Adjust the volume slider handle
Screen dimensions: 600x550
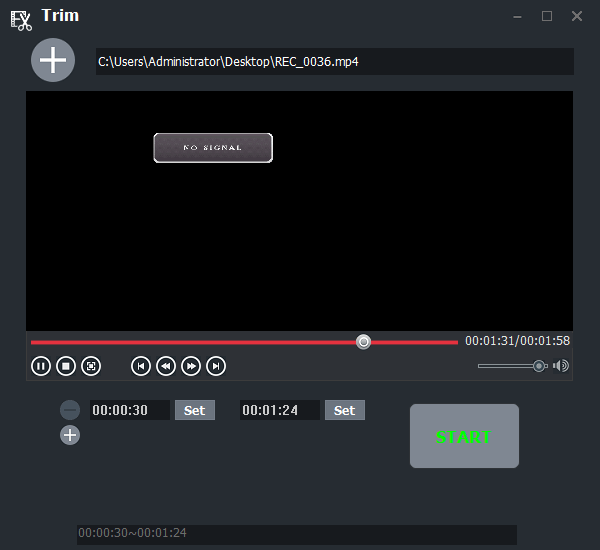click(539, 366)
